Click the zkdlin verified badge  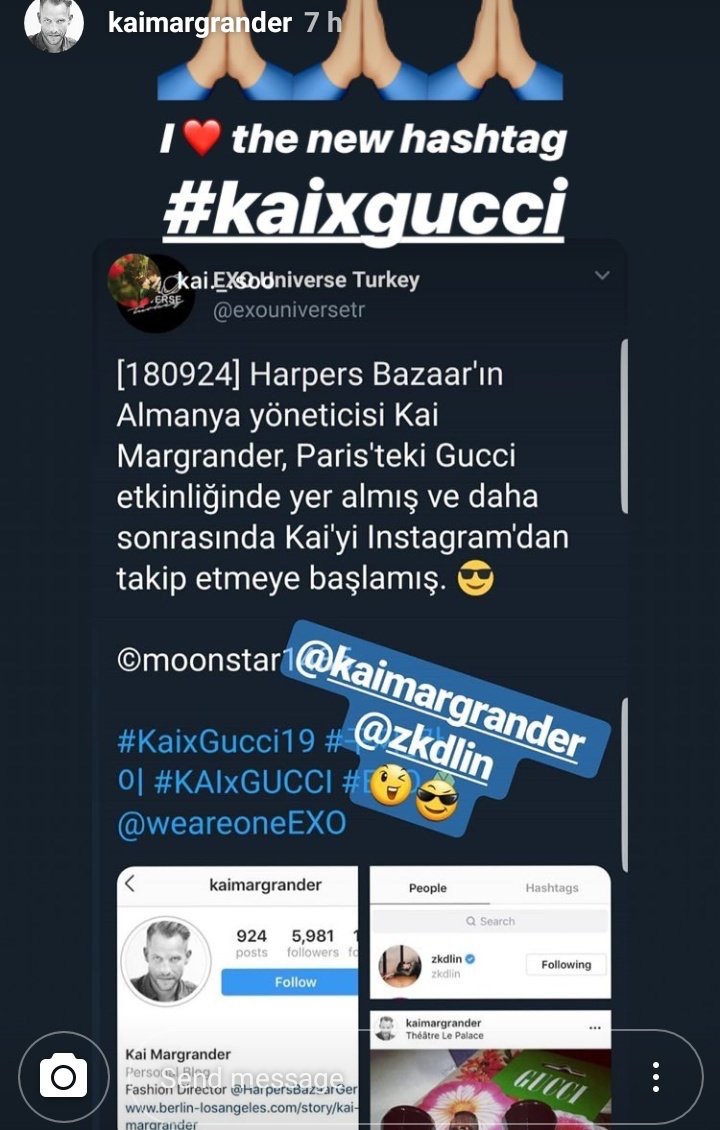pos(470,958)
